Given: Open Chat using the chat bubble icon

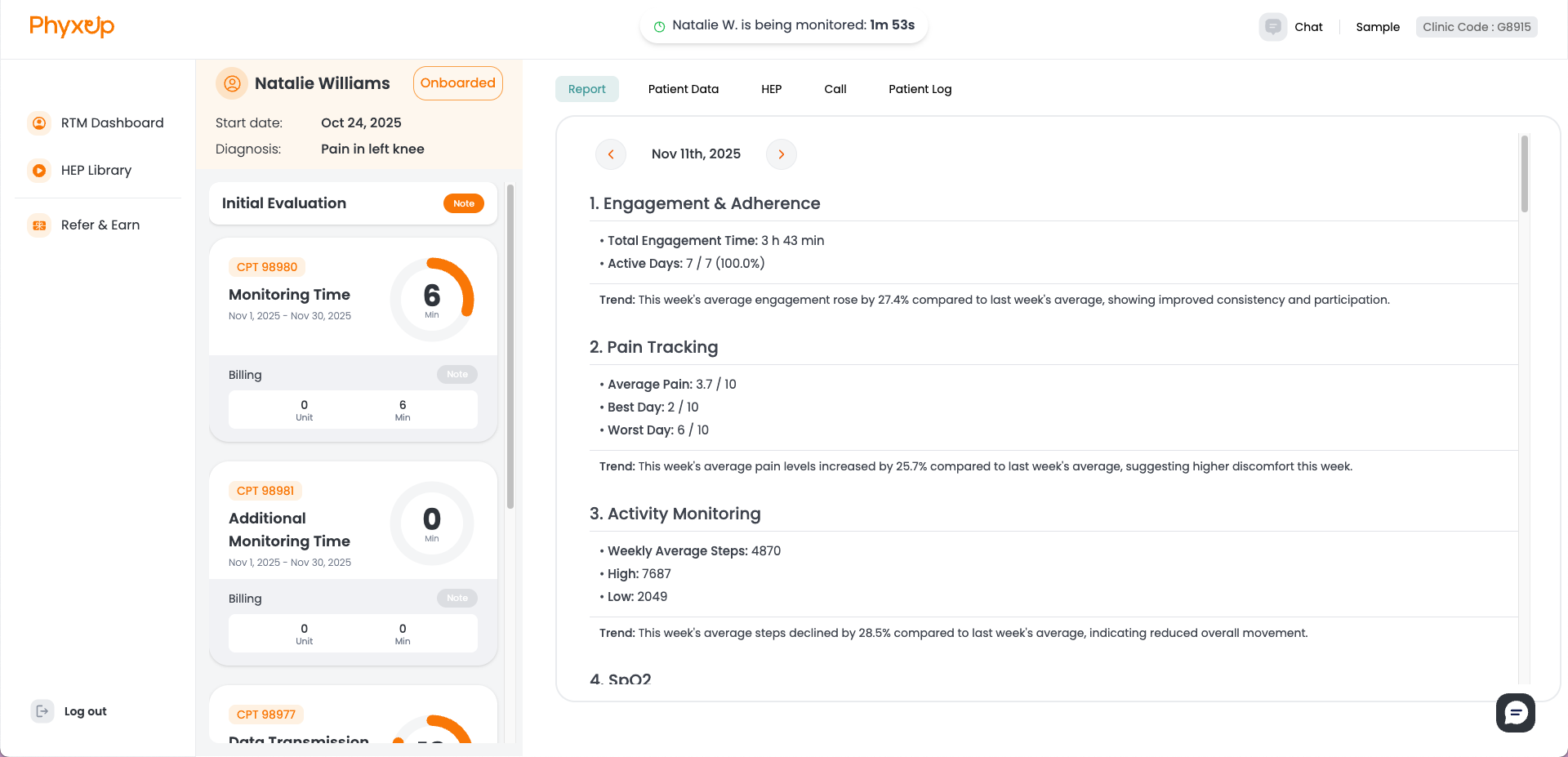Looking at the screenshot, I should click(1272, 26).
